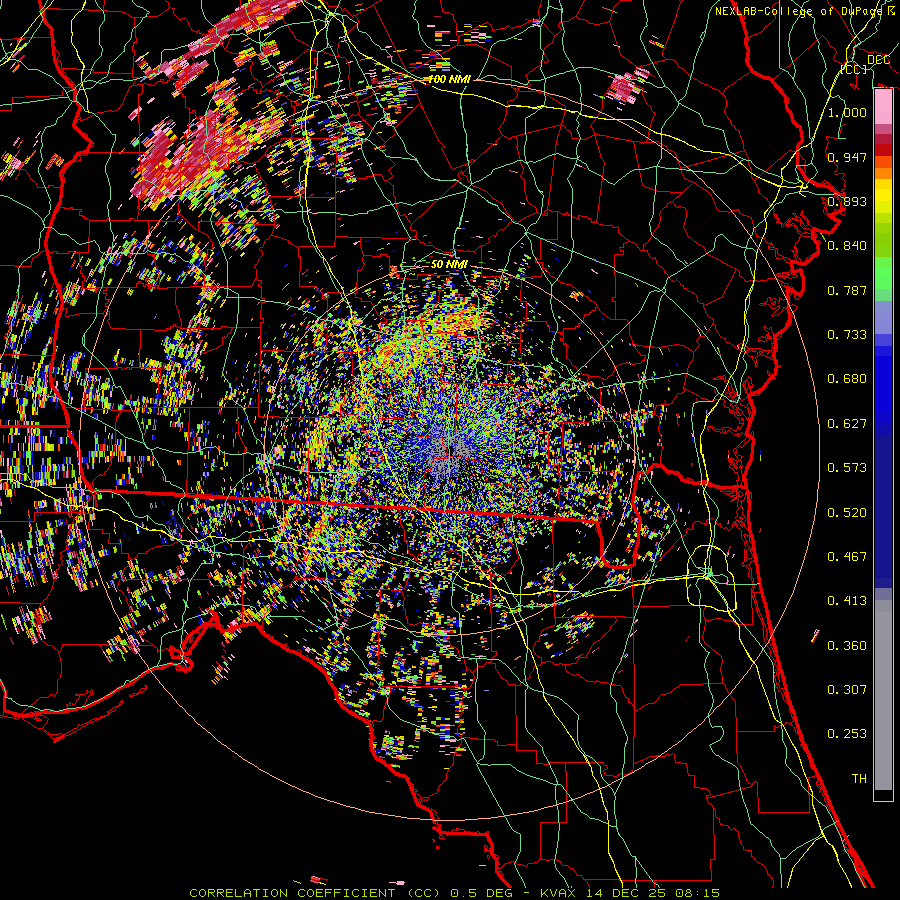Pick the lavender band on the color bar
The width and height of the screenshot is (900, 900).
(x=883, y=318)
